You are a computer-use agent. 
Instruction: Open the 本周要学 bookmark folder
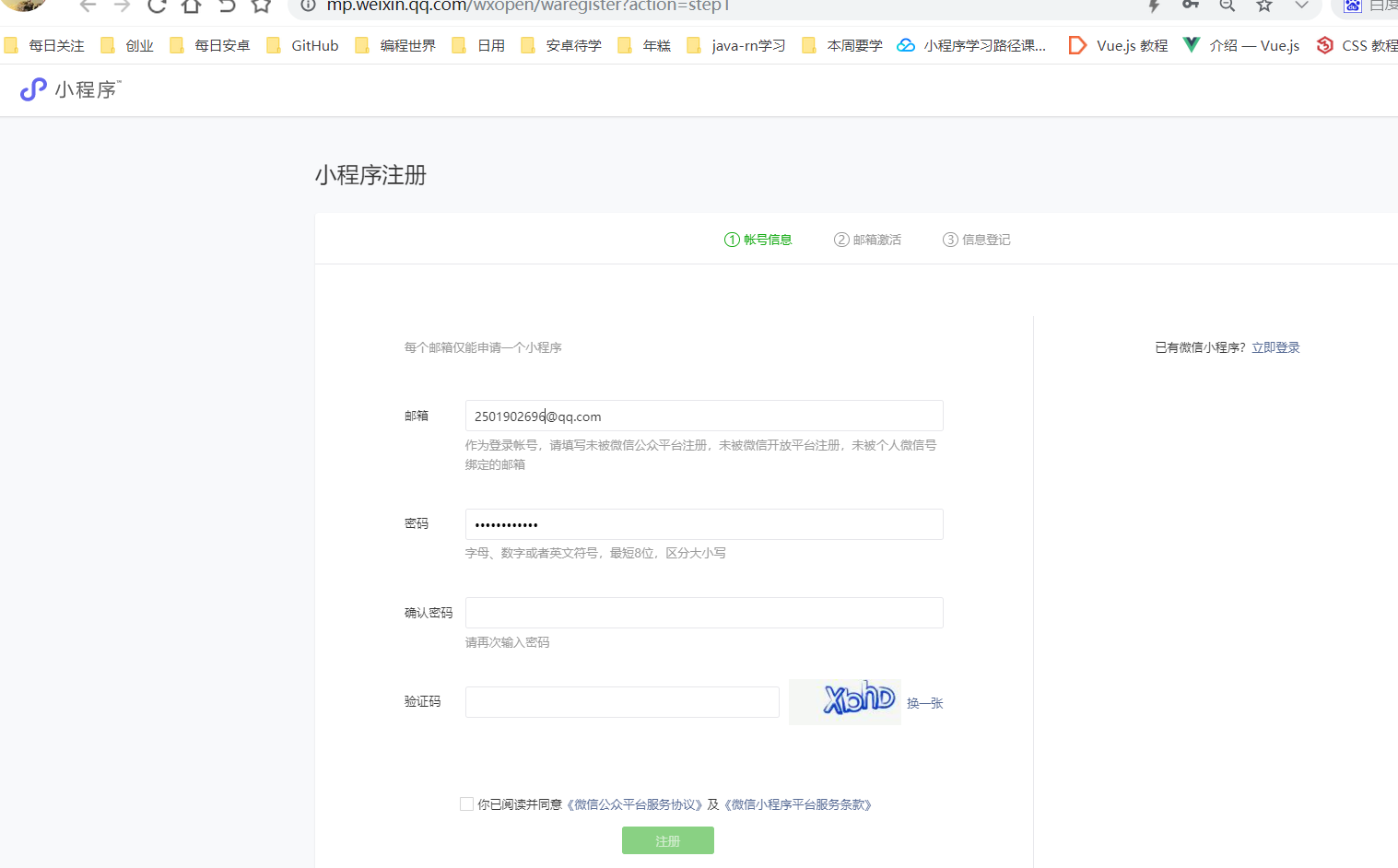click(842, 45)
